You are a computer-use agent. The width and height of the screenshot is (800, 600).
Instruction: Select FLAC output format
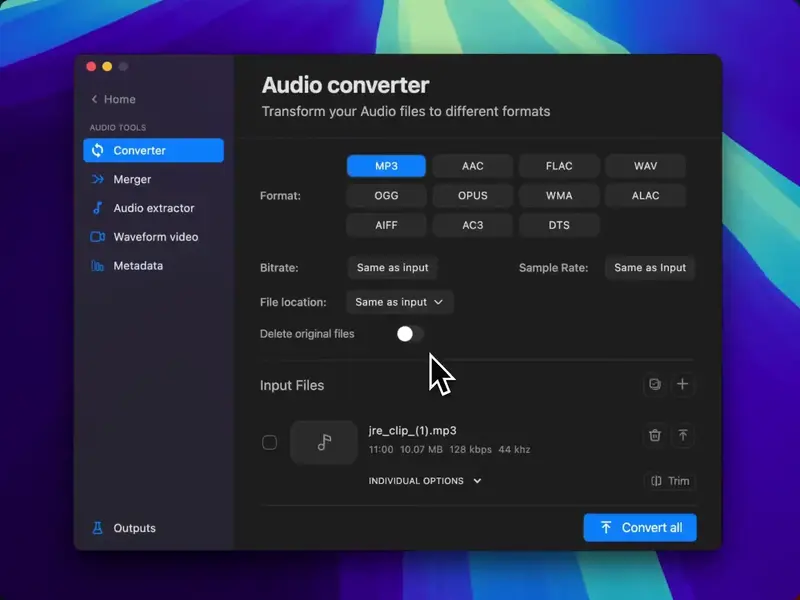(x=559, y=166)
